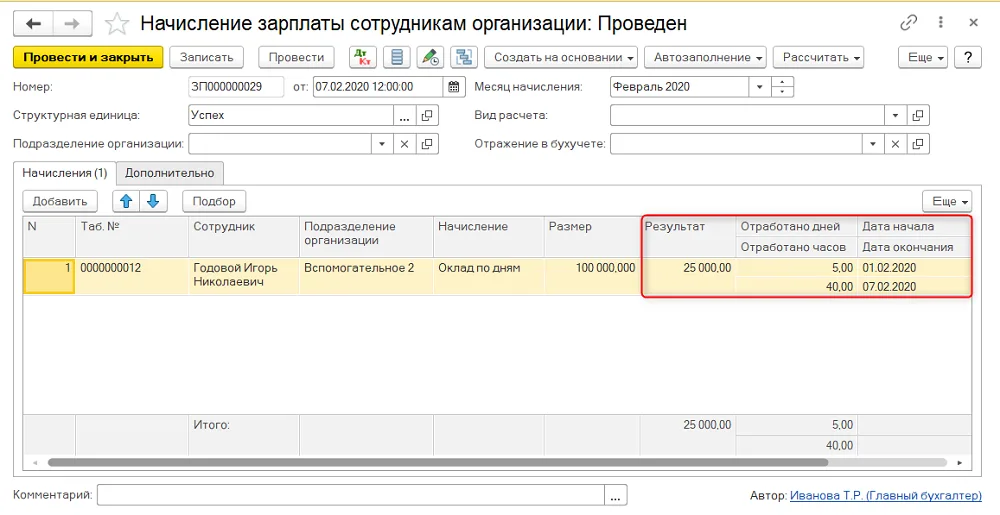Click the Номер input field
1000x515 pixels.
[x=236, y=87]
